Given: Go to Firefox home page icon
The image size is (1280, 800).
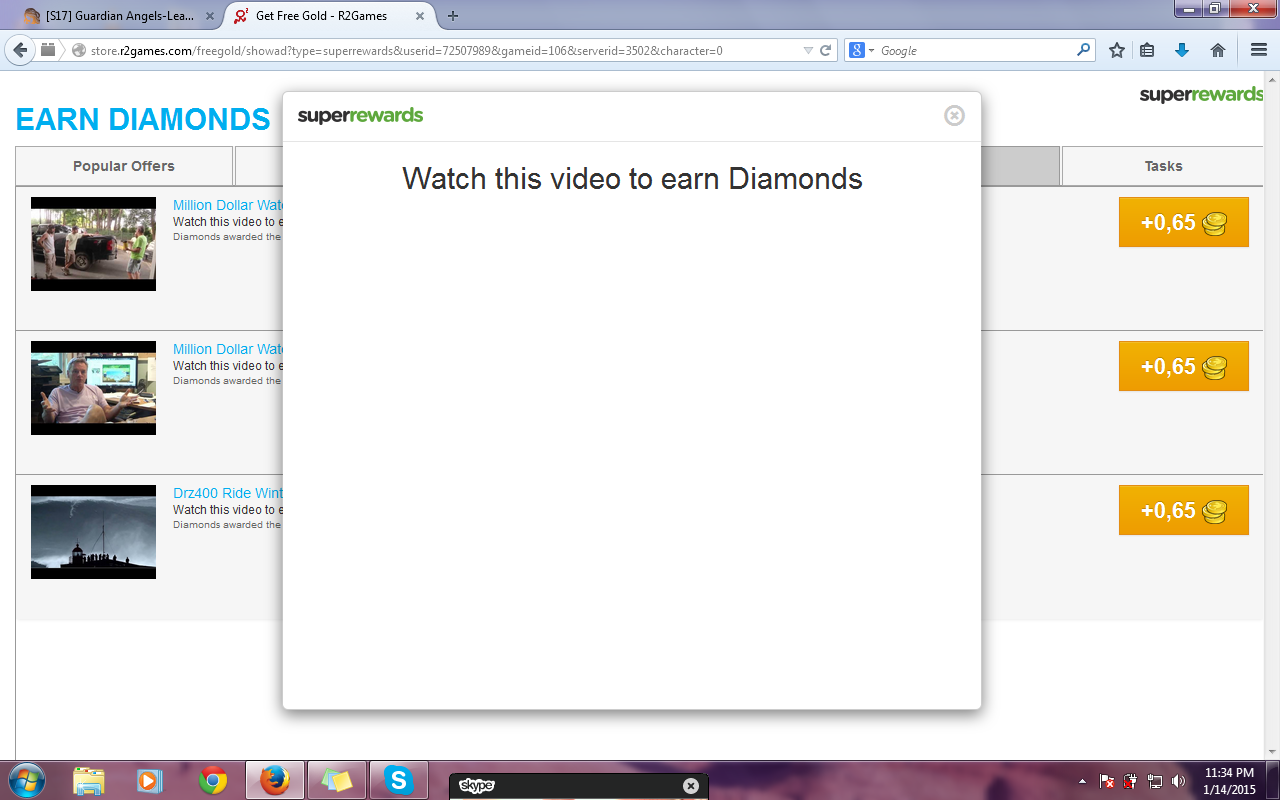Looking at the screenshot, I should 1218,51.
